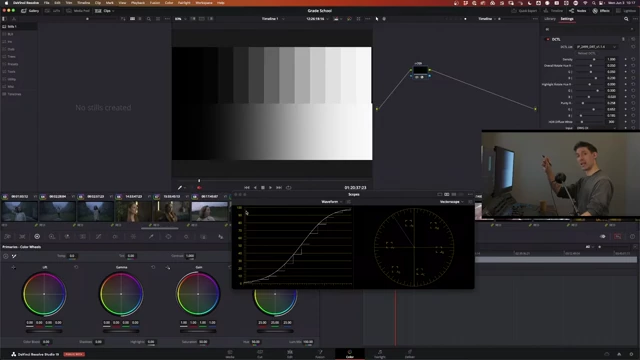The image size is (640, 360).
Task: Open node graph three-dot options
Action: (x=535, y=19)
